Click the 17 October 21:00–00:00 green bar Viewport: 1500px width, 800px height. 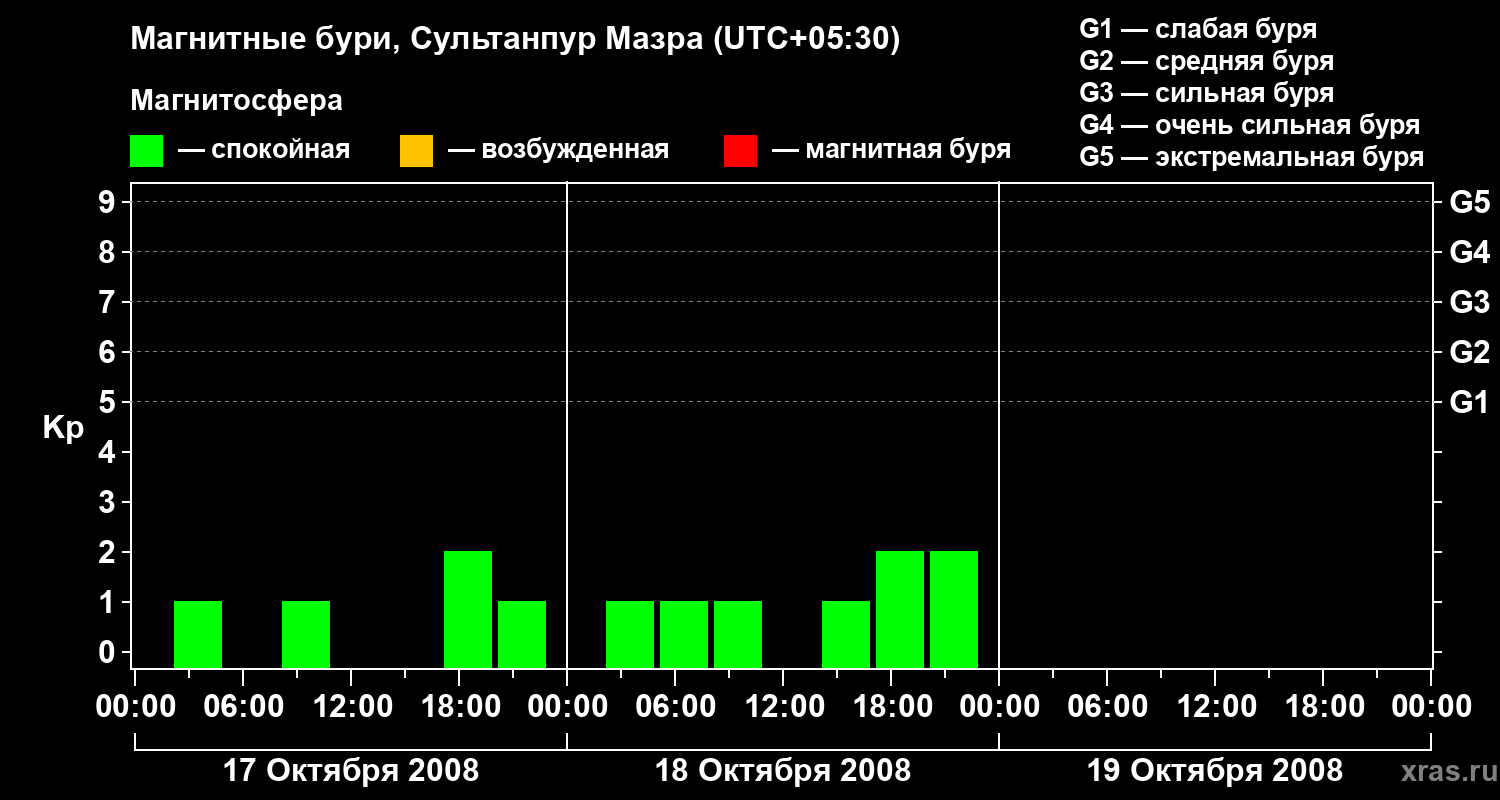(x=522, y=634)
